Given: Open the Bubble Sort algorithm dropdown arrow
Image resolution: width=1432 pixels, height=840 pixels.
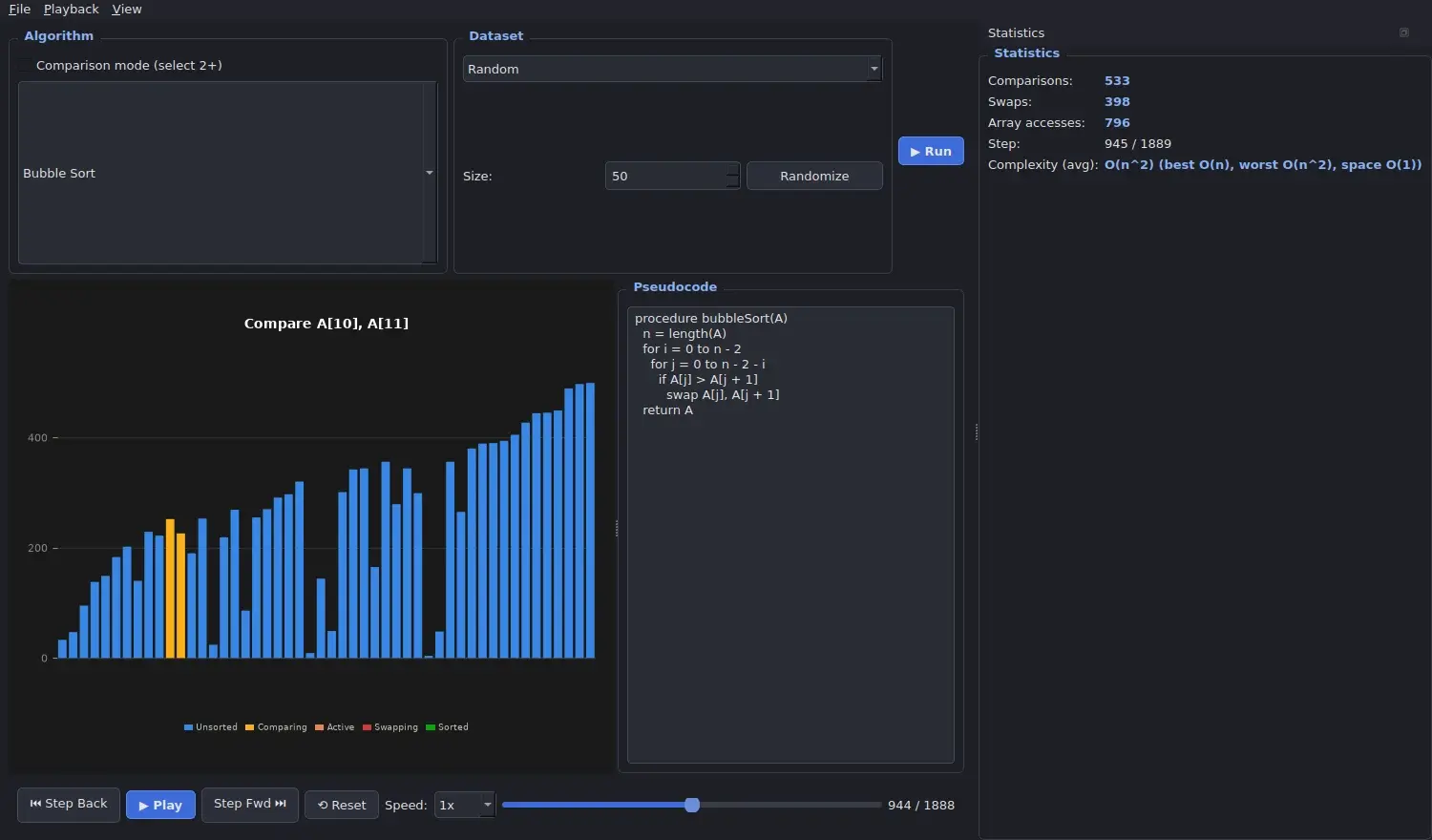Looking at the screenshot, I should click(430, 173).
